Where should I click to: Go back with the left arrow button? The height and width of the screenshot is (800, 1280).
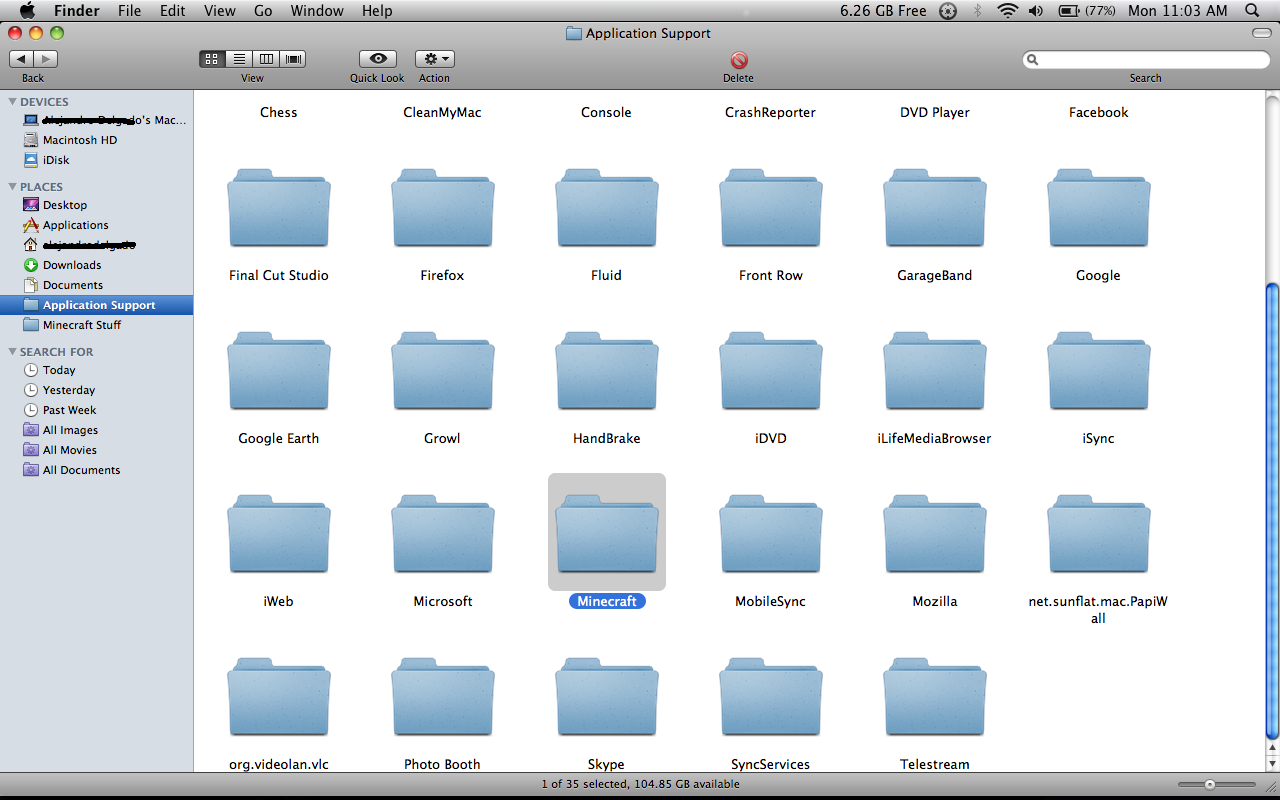pos(21,59)
